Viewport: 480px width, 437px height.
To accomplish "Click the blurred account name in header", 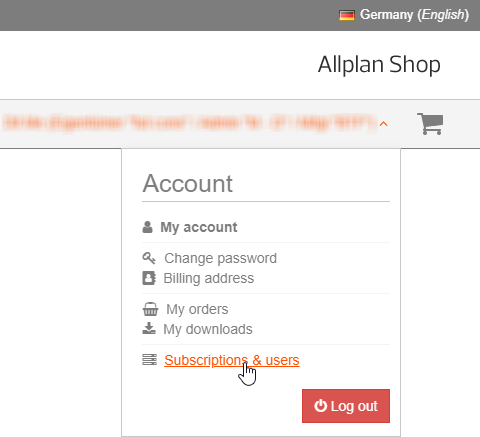I will tap(189, 123).
